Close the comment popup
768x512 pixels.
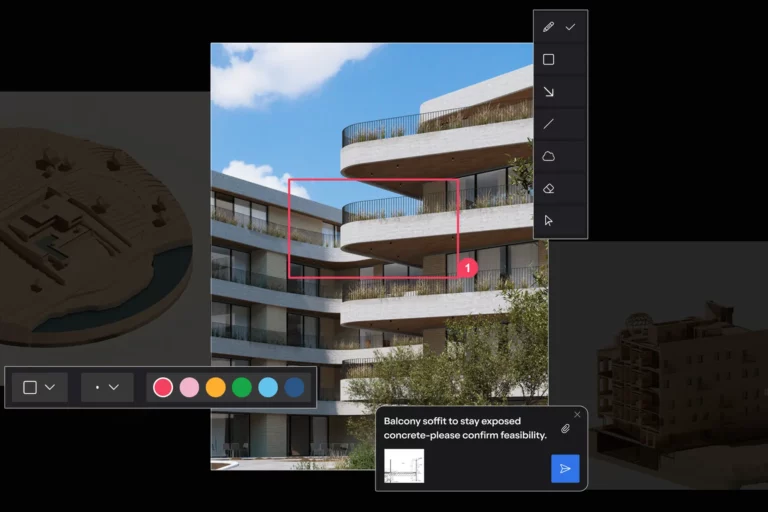[x=577, y=414]
